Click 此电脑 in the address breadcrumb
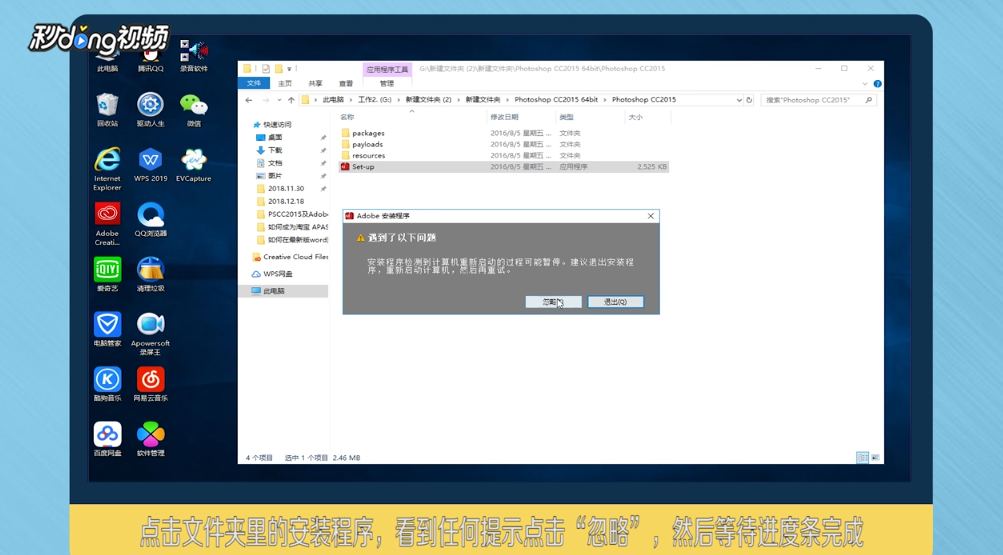This screenshot has width=1003, height=555. [333, 100]
